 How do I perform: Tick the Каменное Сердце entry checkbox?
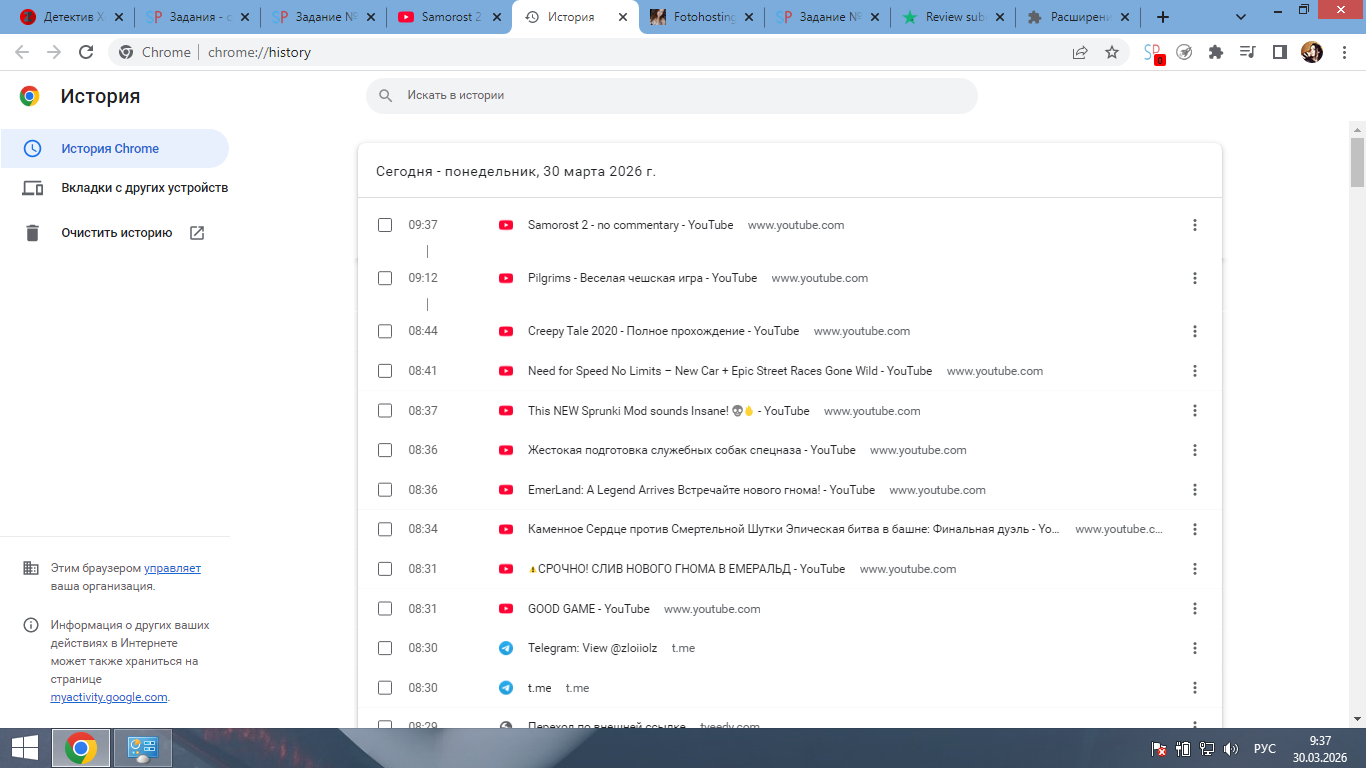click(385, 529)
